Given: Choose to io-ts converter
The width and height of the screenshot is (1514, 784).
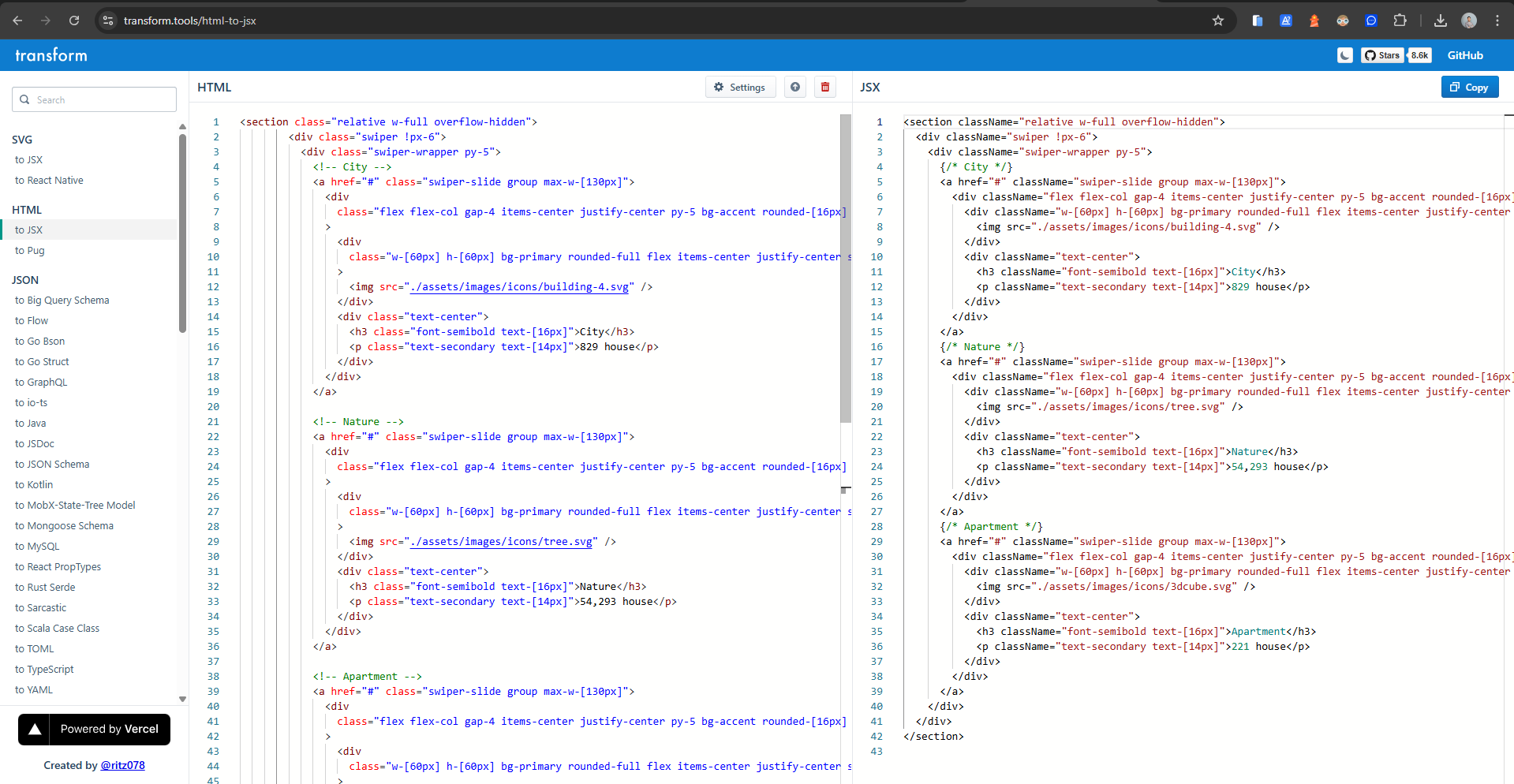Looking at the screenshot, I should [x=31, y=403].
